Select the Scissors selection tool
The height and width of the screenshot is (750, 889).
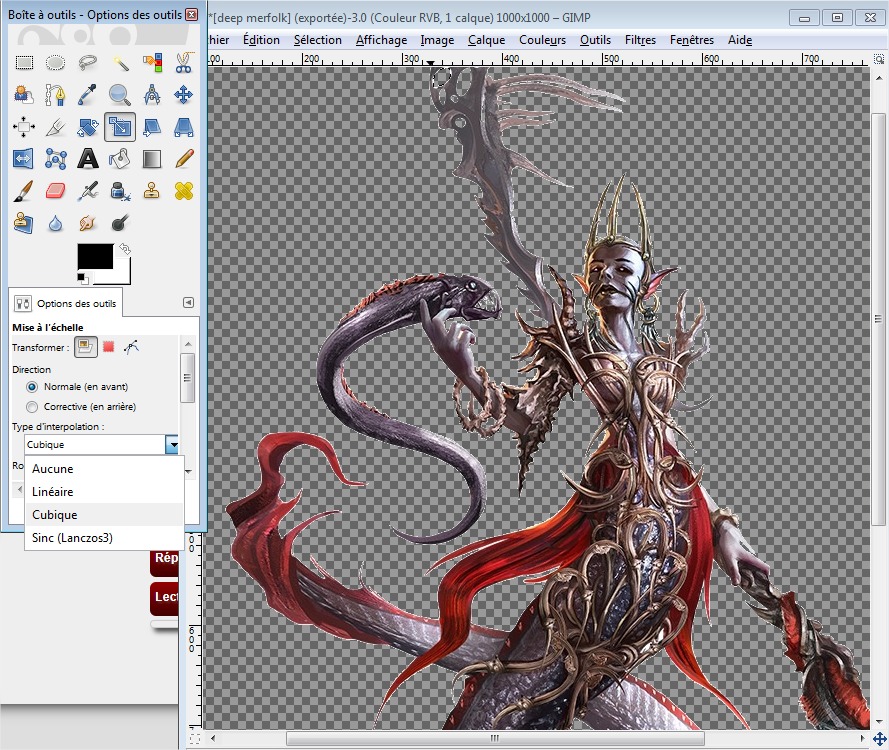[x=183, y=63]
